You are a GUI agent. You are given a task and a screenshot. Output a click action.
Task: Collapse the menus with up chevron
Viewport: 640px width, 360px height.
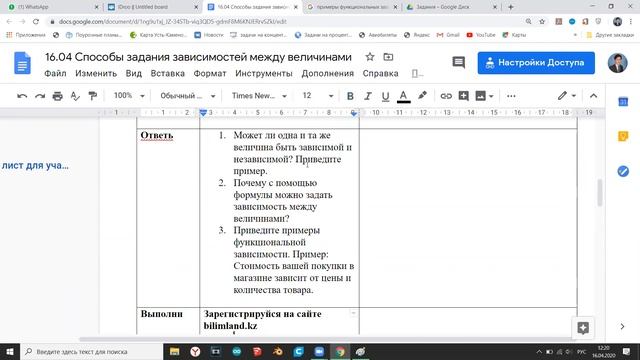tap(593, 96)
